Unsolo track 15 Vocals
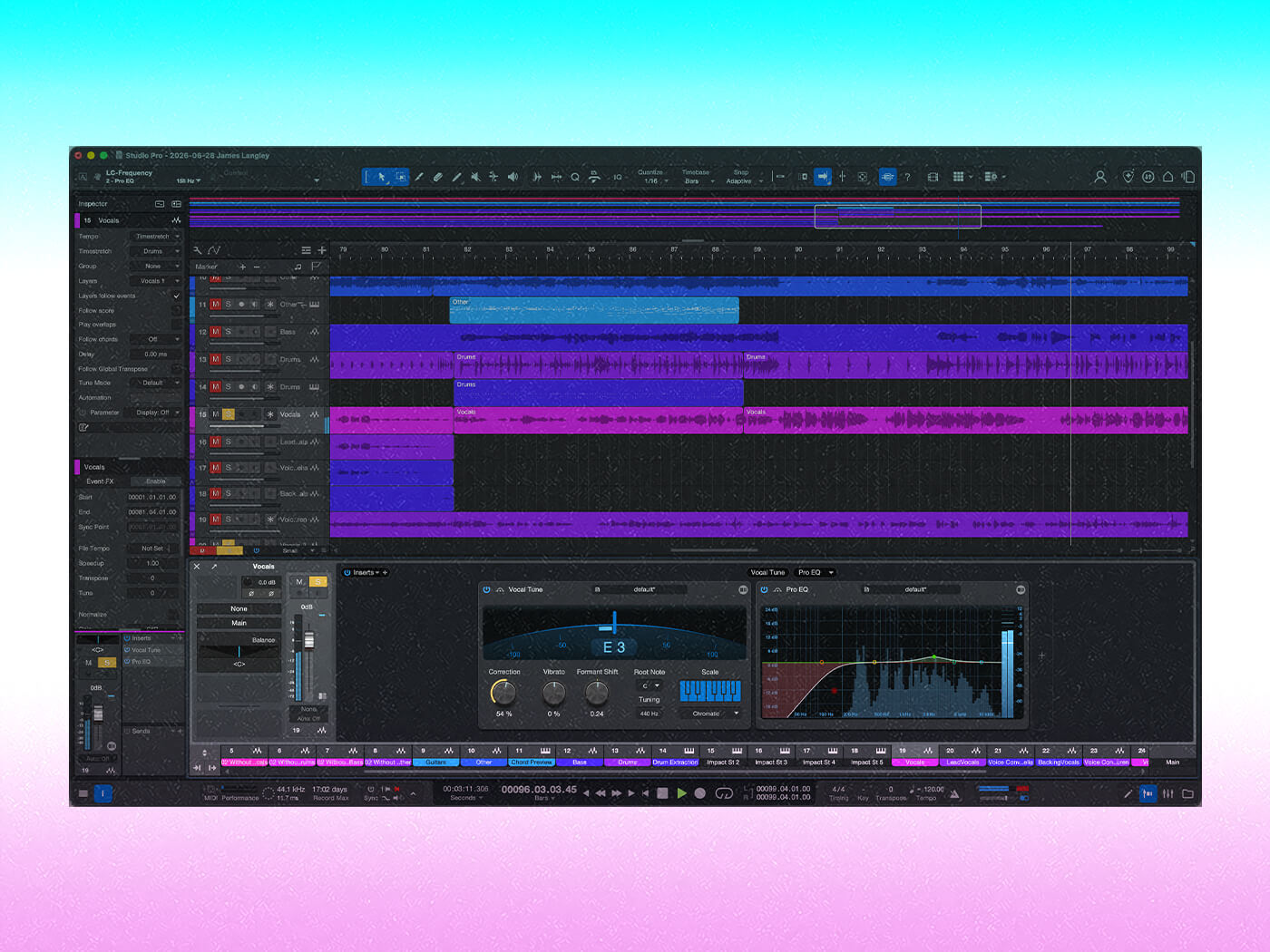 pyautogui.click(x=229, y=414)
